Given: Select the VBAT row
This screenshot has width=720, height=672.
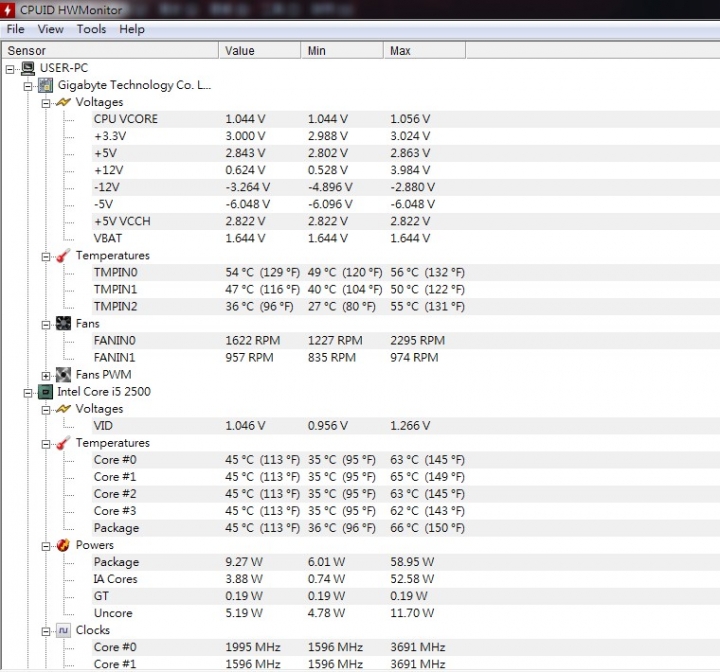Looking at the screenshot, I should click(405, 238).
